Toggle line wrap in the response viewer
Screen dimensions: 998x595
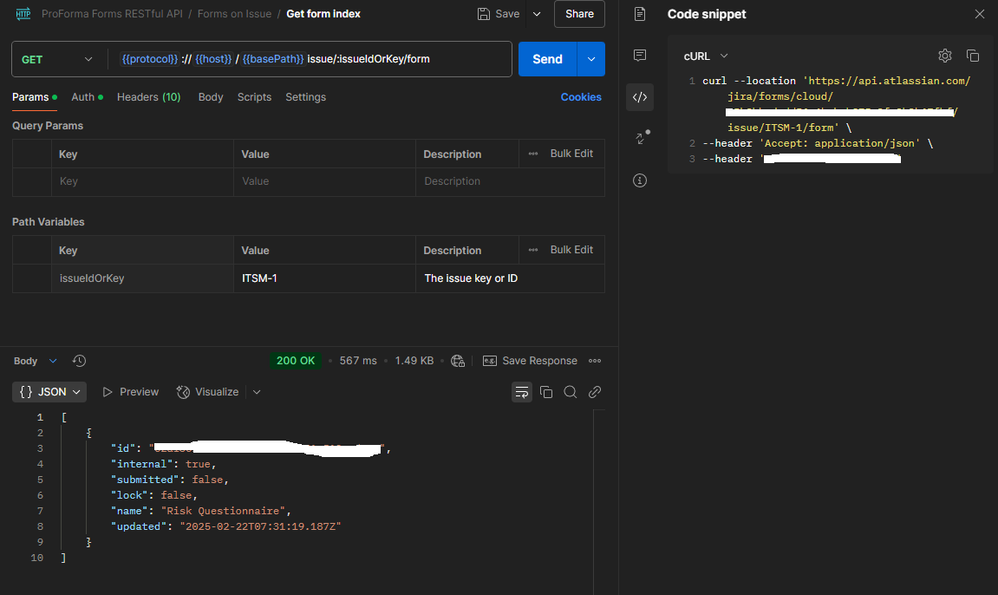pos(521,392)
